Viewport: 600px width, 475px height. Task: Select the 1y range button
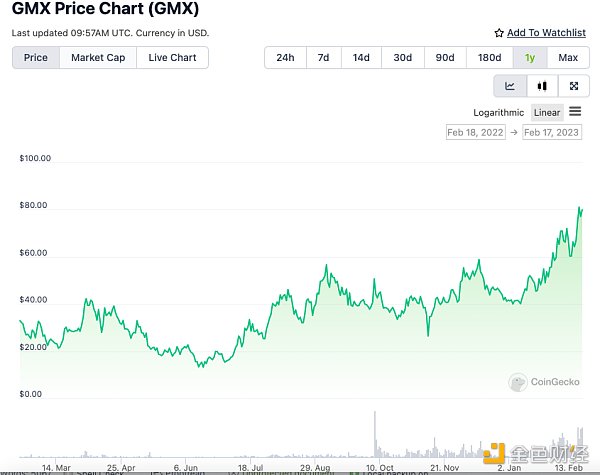[530, 58]
